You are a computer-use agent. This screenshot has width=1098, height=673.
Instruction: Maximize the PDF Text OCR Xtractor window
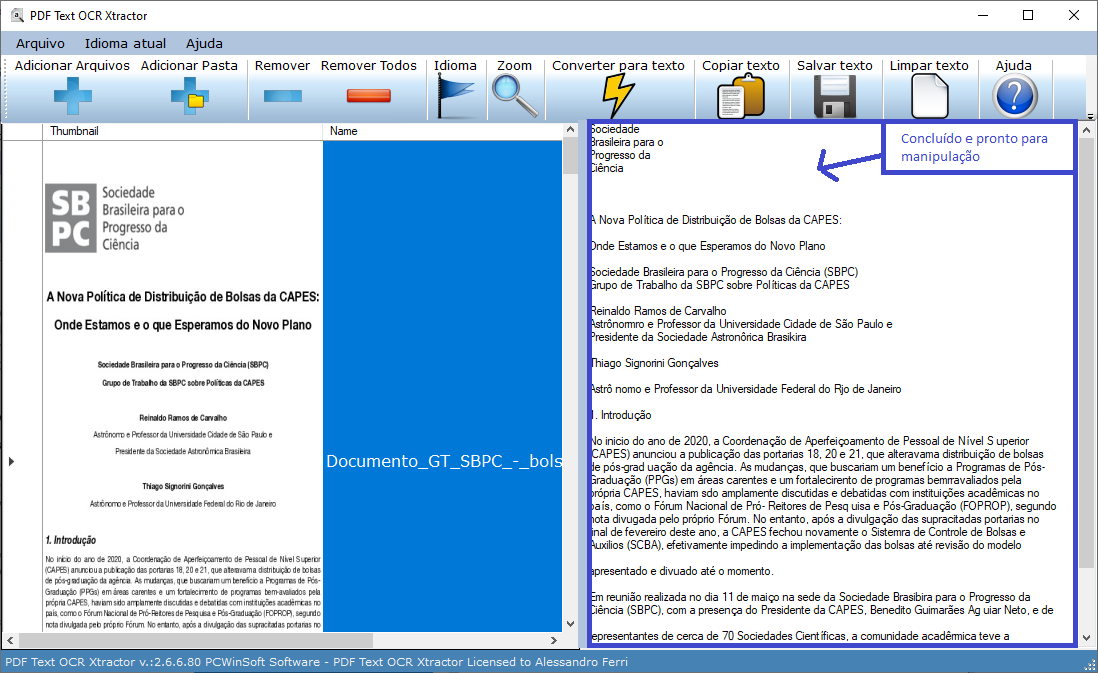click(x=1028, y=15)
